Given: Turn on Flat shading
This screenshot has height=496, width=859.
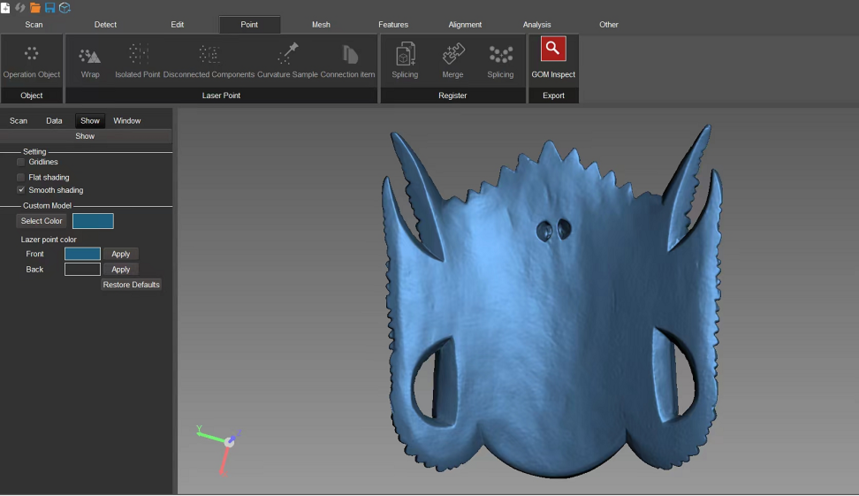Looking at the screenshot, I should [x=21, y=178].
